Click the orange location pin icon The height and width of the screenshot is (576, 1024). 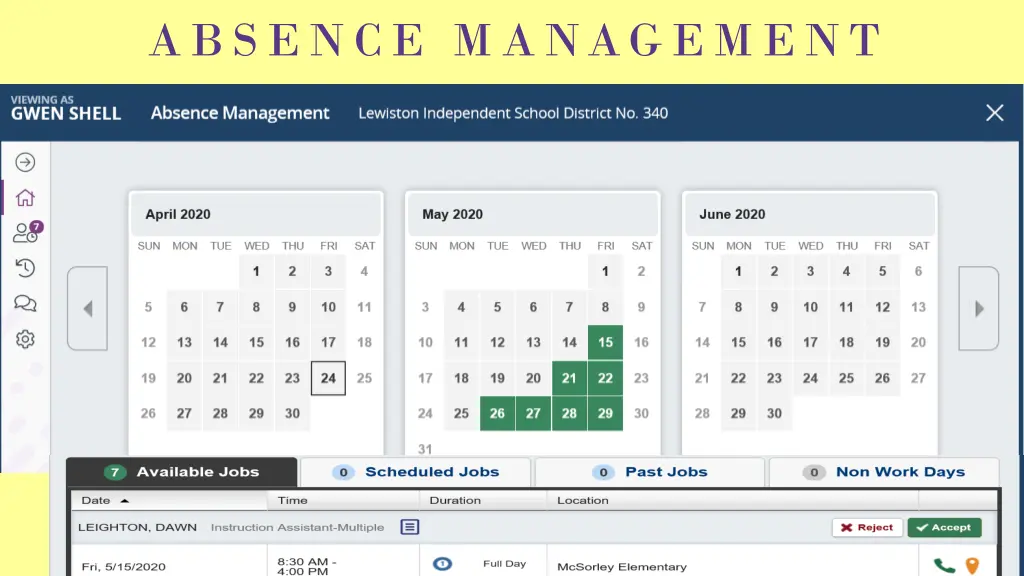coord(972,563)
